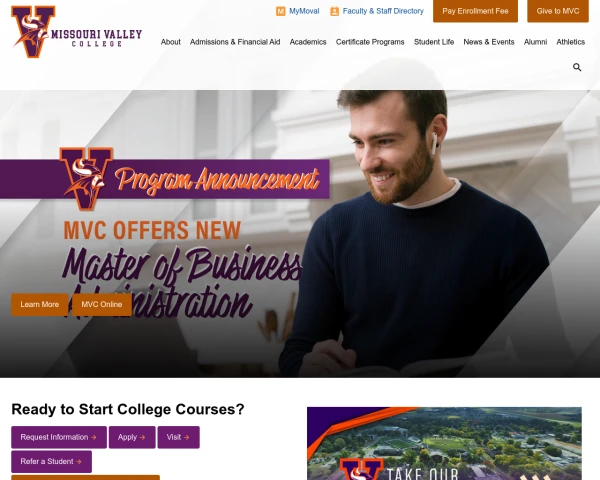Click the arrow on Request Information
The image size is (600, 480).
coord(93,437)
